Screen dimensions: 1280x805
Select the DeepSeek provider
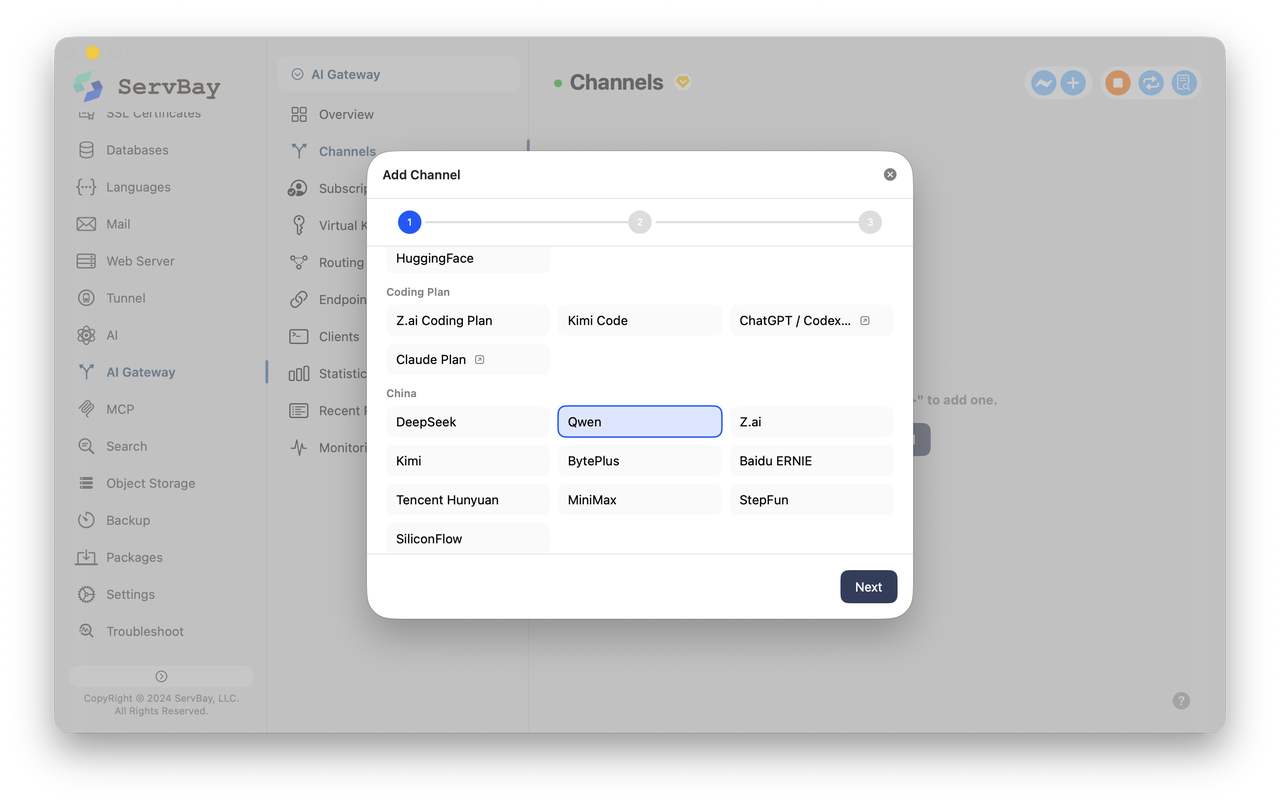click(468, 422)
